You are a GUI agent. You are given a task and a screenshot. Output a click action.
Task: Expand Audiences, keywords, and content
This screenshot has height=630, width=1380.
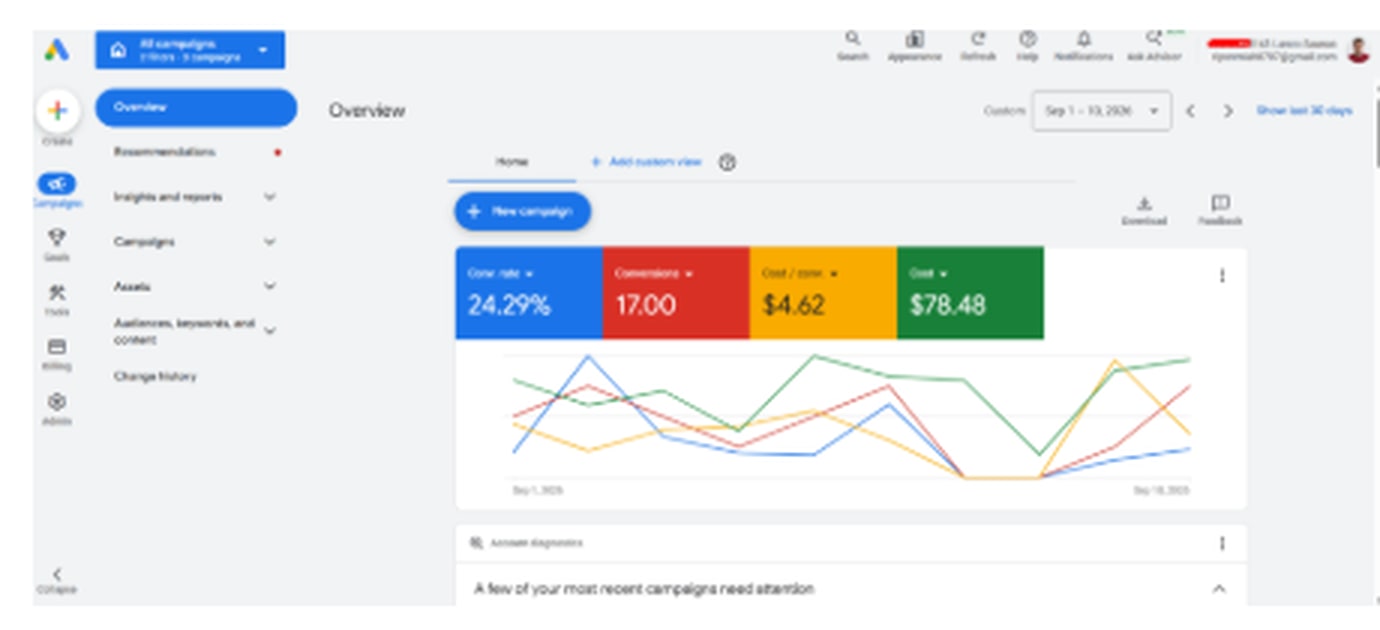269,331
